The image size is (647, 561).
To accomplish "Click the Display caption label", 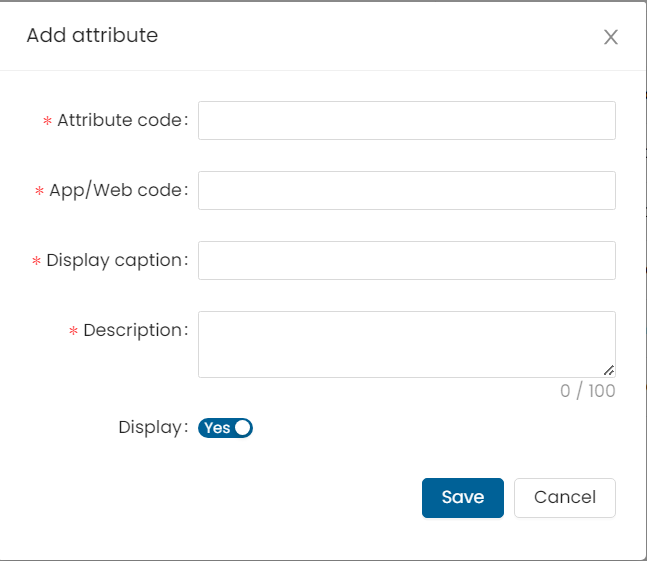I will (117, 261).
